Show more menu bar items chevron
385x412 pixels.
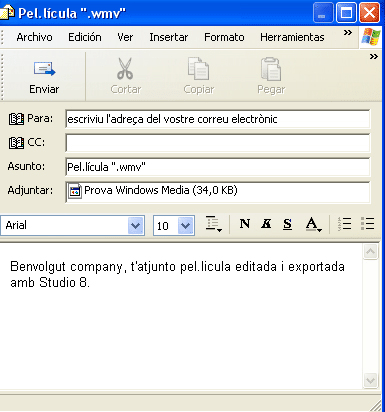click(348, 33)
